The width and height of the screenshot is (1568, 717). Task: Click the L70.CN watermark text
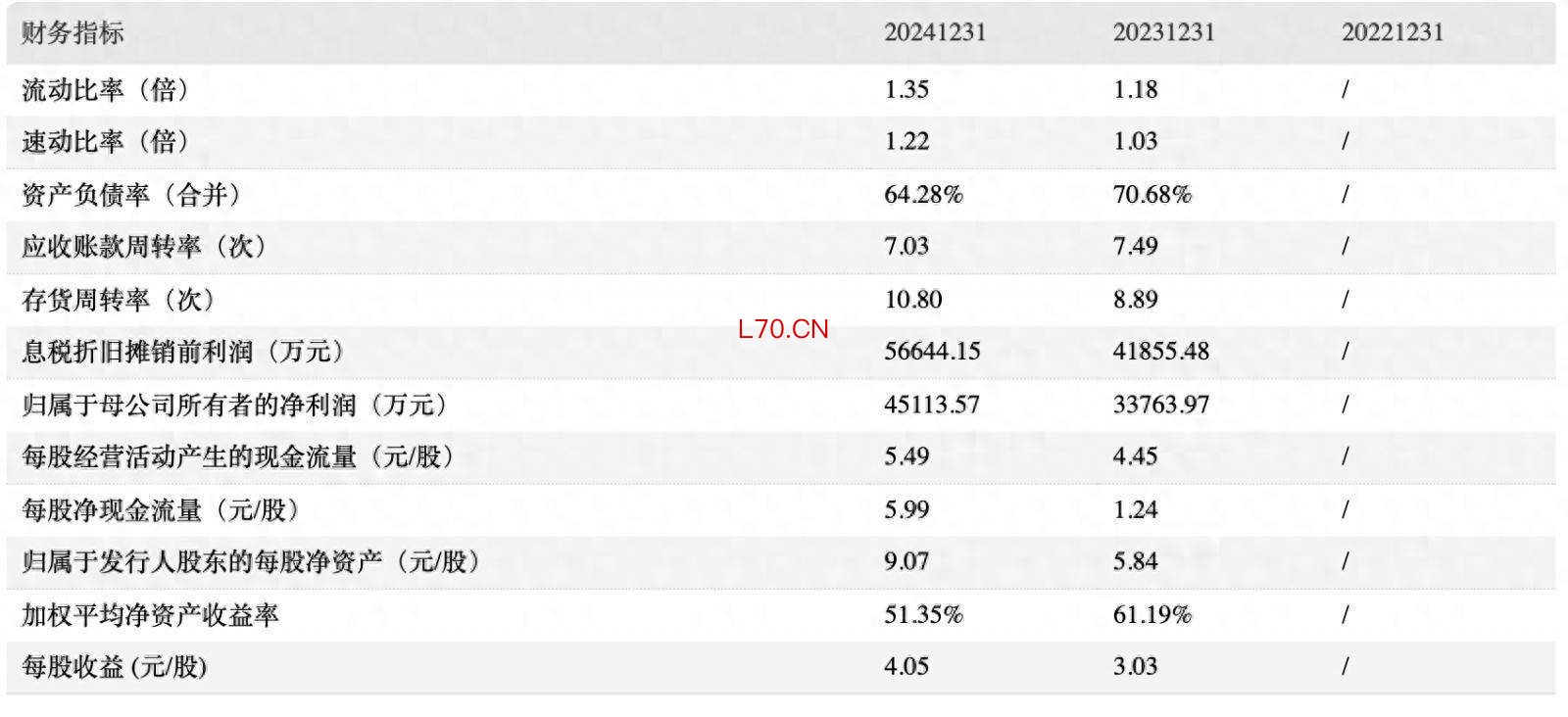783,329
